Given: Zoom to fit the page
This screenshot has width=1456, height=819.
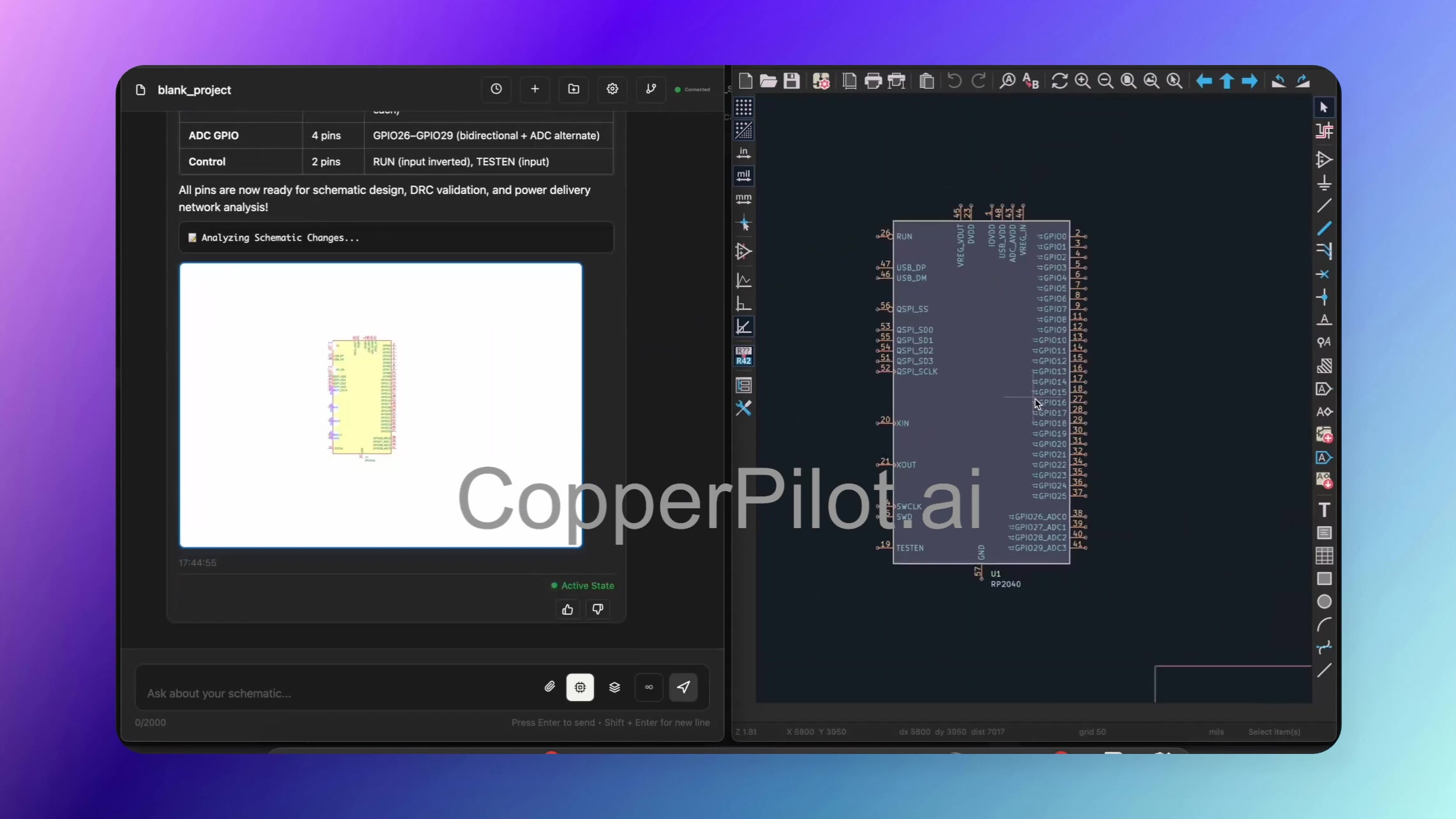Looking at the screenshot, I should point(1129,81).
